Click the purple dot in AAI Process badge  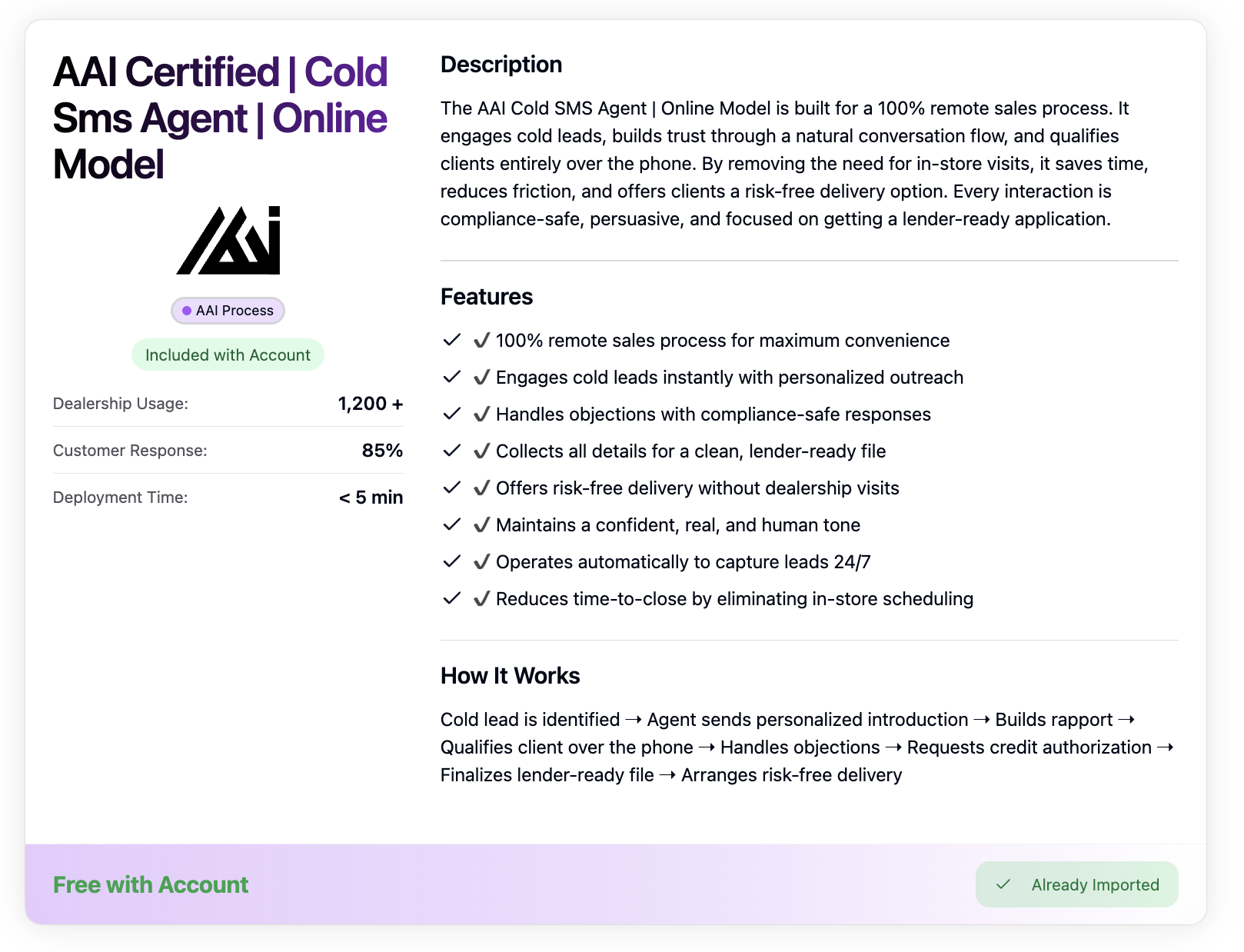click(187, 311)
